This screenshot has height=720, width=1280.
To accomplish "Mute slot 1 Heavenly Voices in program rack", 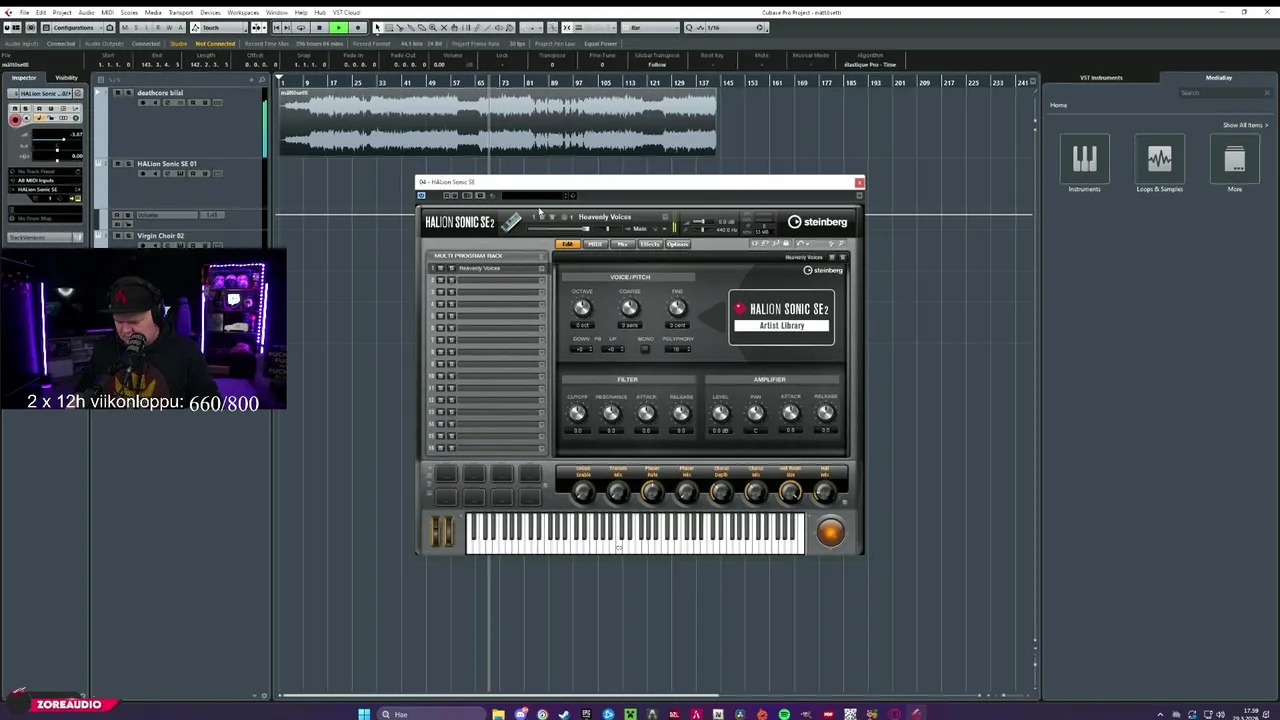I will (x=440, y=268).
